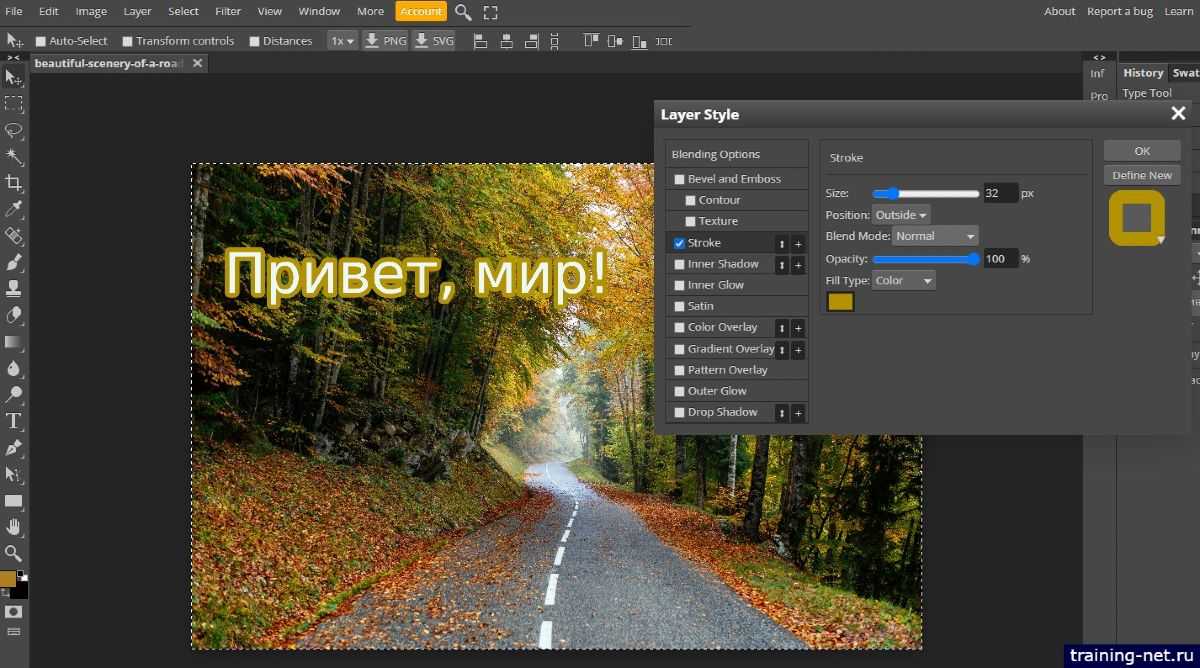Uncheck the Stroke effect checkbox
Viewport: 1200px width, 668px height.
click(680, 243)
